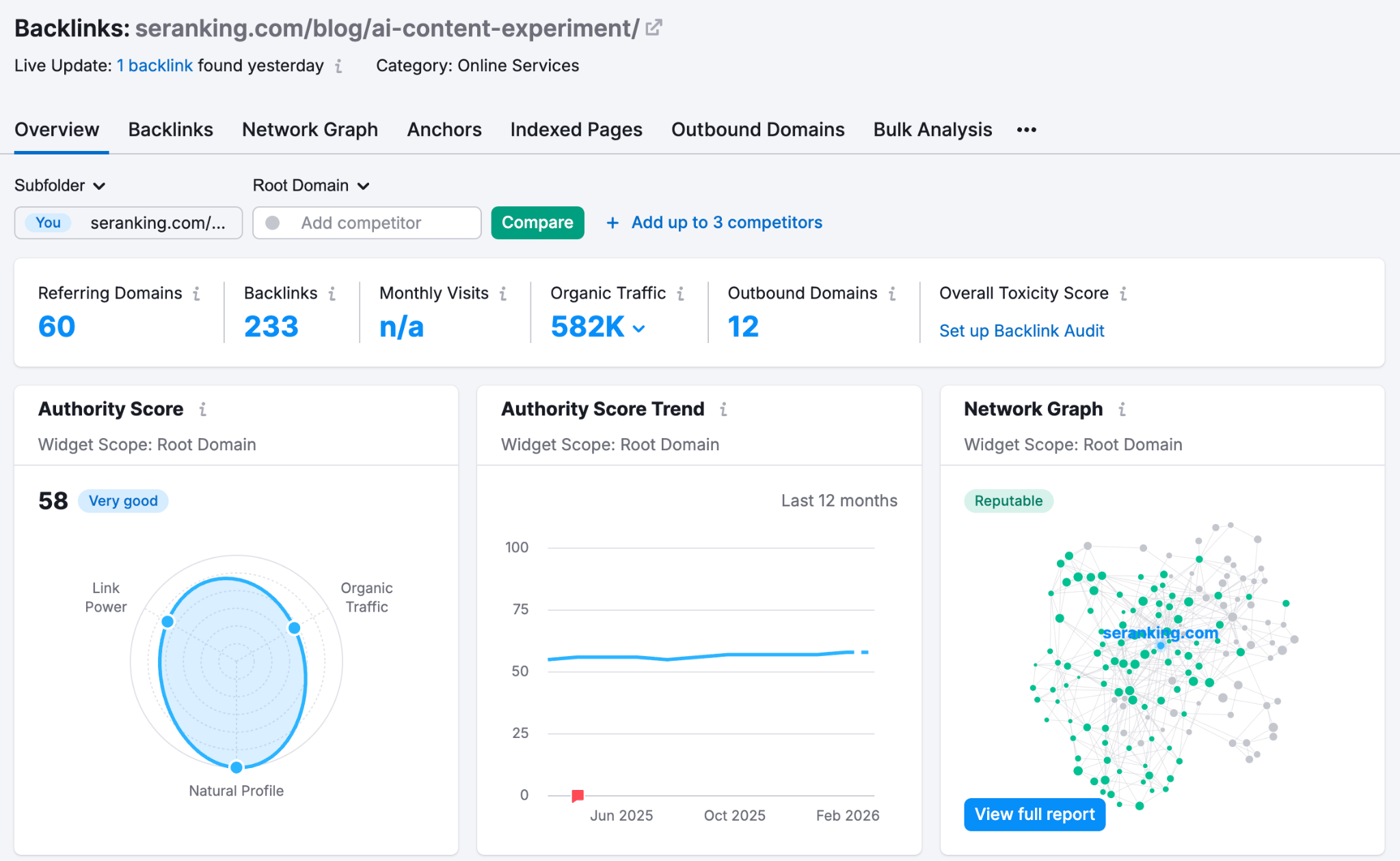Click Network Graph widget info icon
1400x861 pixels.
tap(1122, 409)
